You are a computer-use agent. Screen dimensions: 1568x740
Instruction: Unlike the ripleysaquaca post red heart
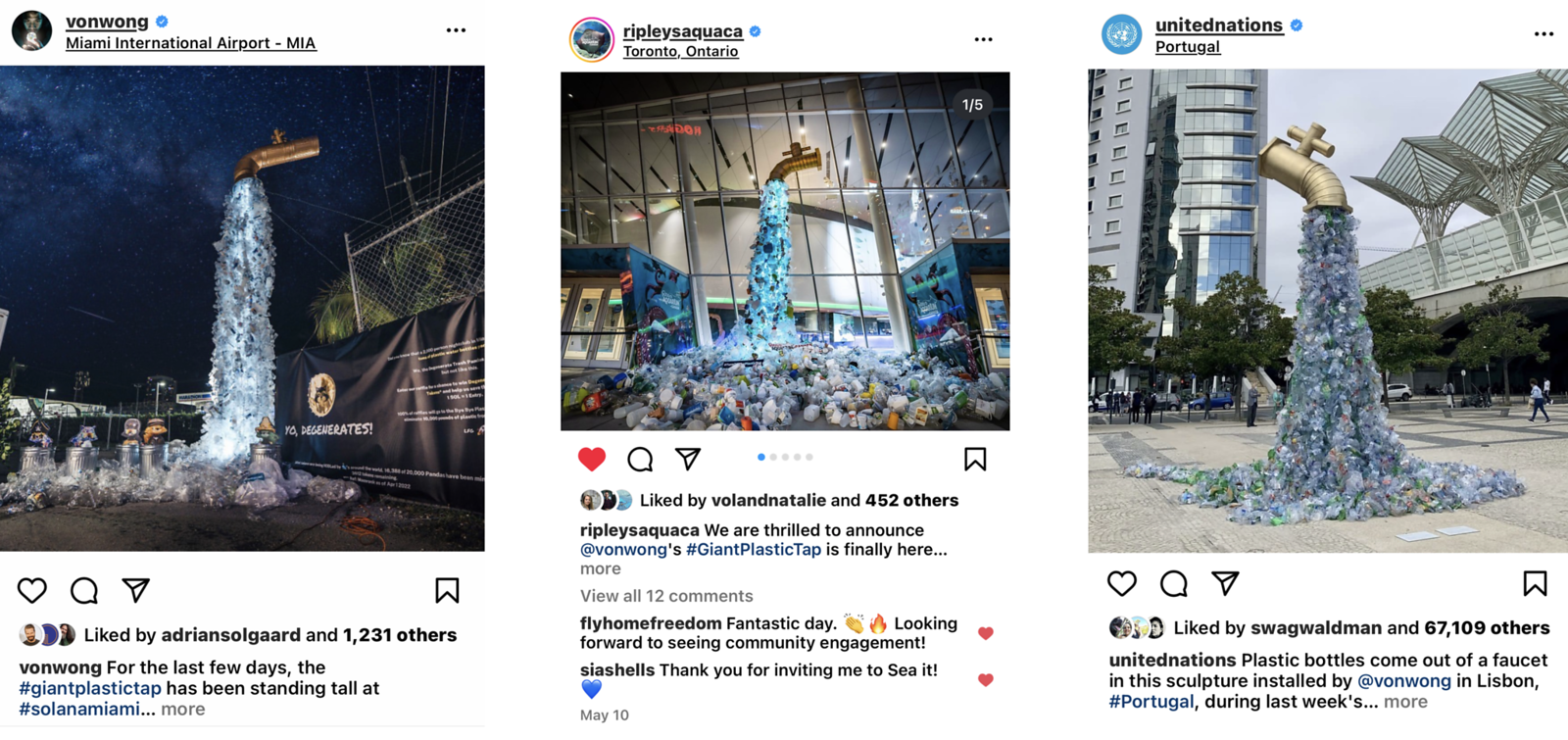[592, 459]
